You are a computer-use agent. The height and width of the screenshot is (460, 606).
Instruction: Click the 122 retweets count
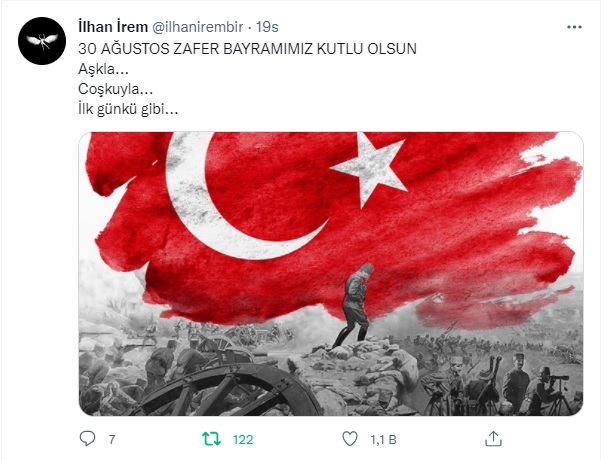click(x=243, y=440)
